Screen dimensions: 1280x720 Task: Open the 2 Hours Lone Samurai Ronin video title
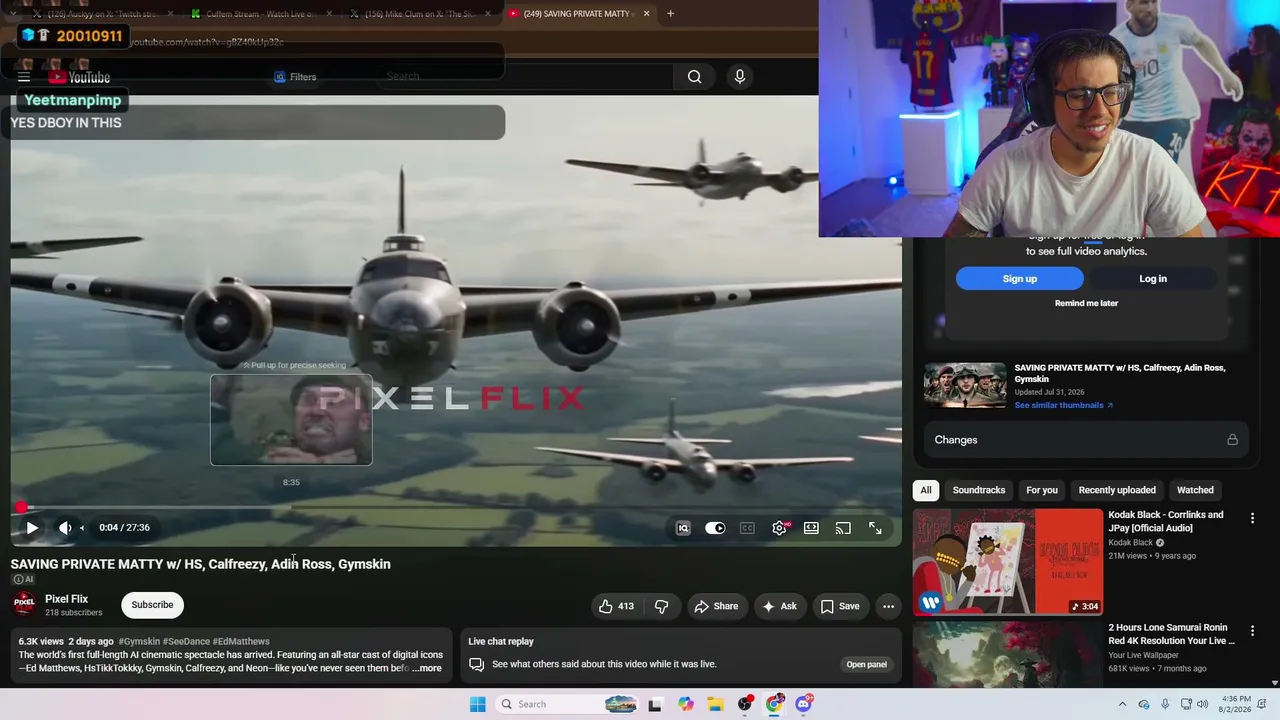(1171, 634)
